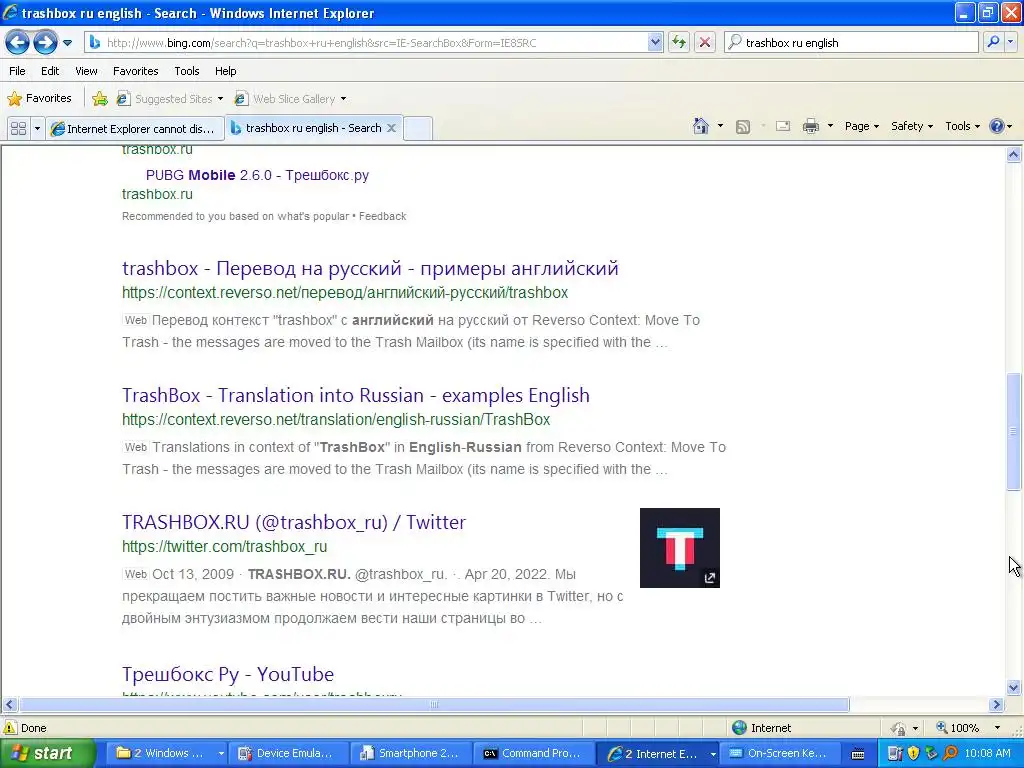The image size is (1024, 768).
Task: Run search with the magnifier button
Action: [993, 43]
